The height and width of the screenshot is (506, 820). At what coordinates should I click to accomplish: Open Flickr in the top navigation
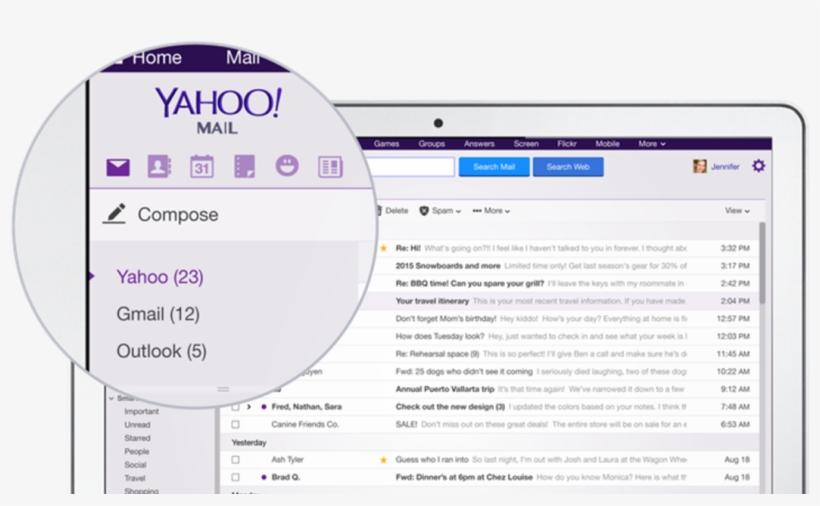click(567, 144)
